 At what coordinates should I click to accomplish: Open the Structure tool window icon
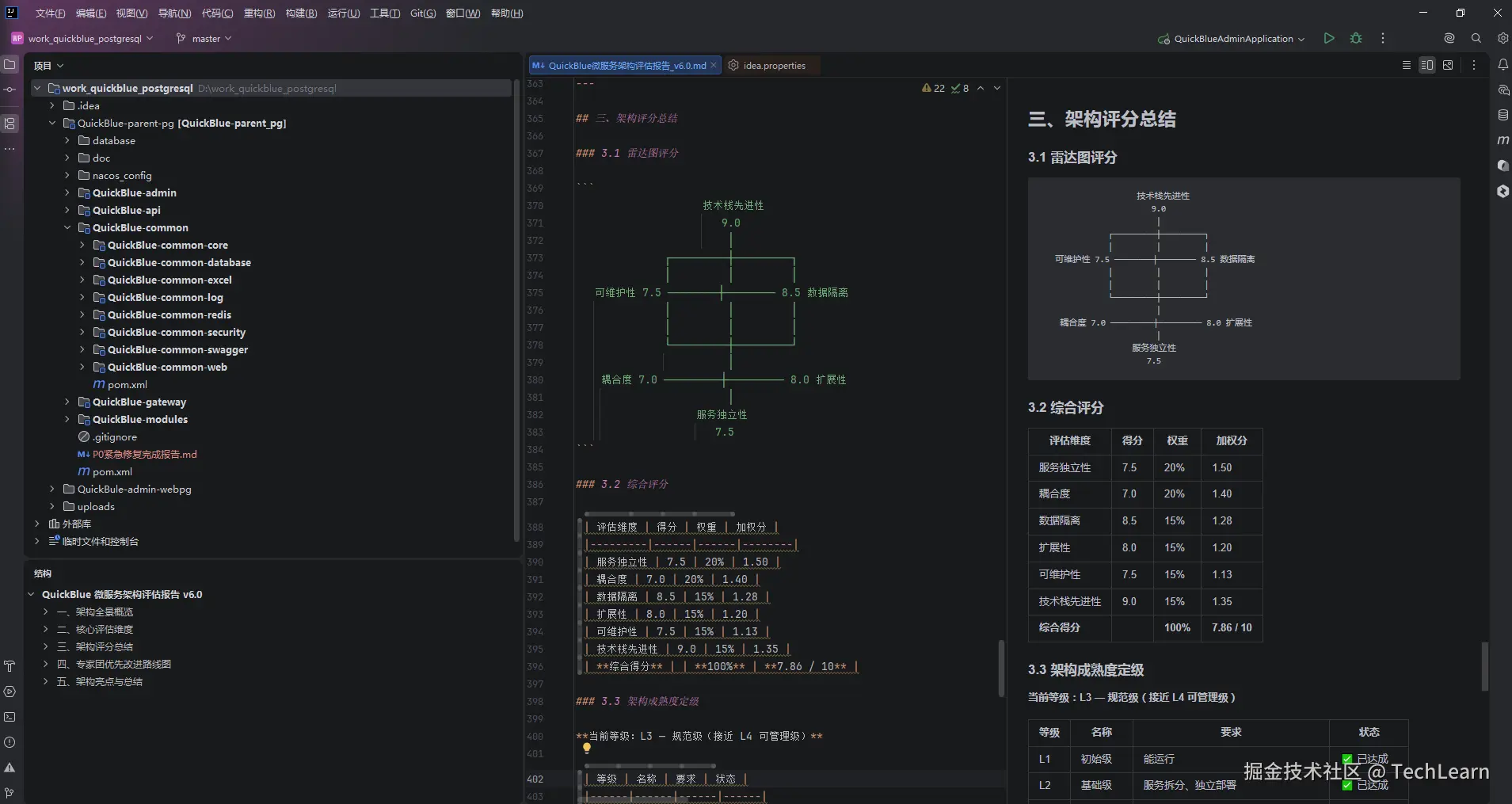click(10, 124)
